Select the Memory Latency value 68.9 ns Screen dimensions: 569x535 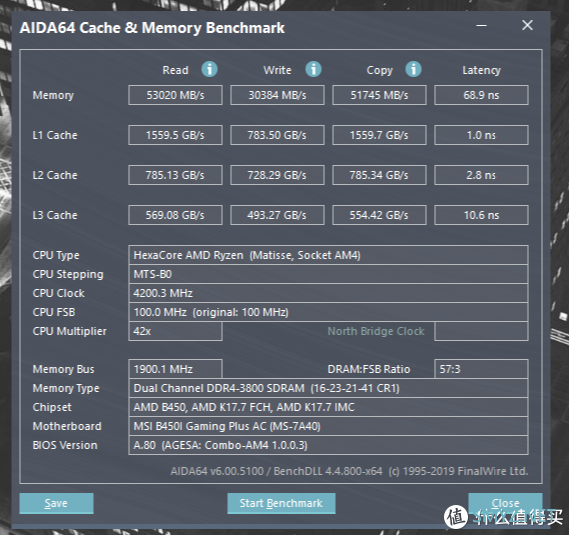[x=481, y=95]
